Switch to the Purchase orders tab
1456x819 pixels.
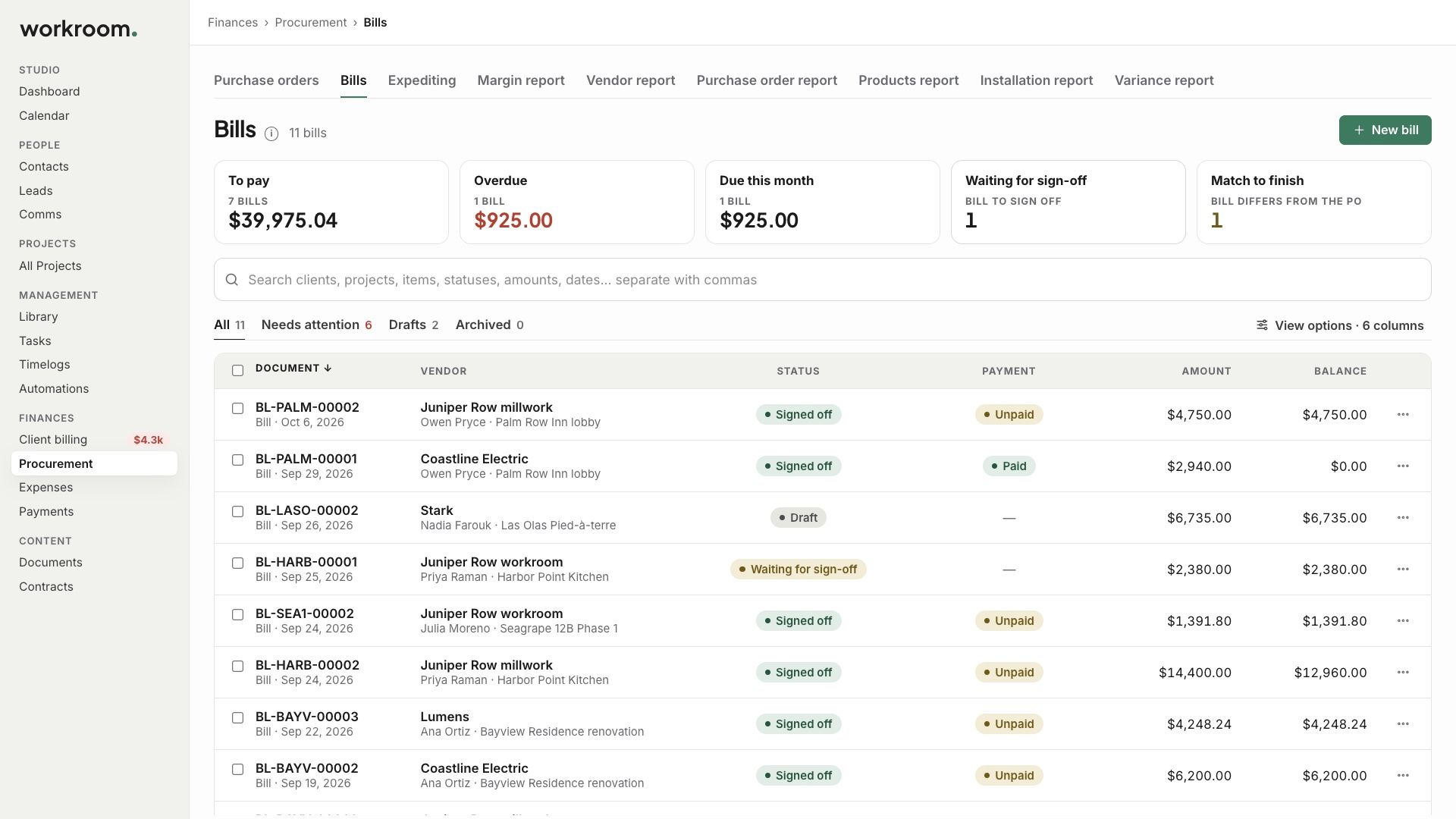tap(266, 80)
